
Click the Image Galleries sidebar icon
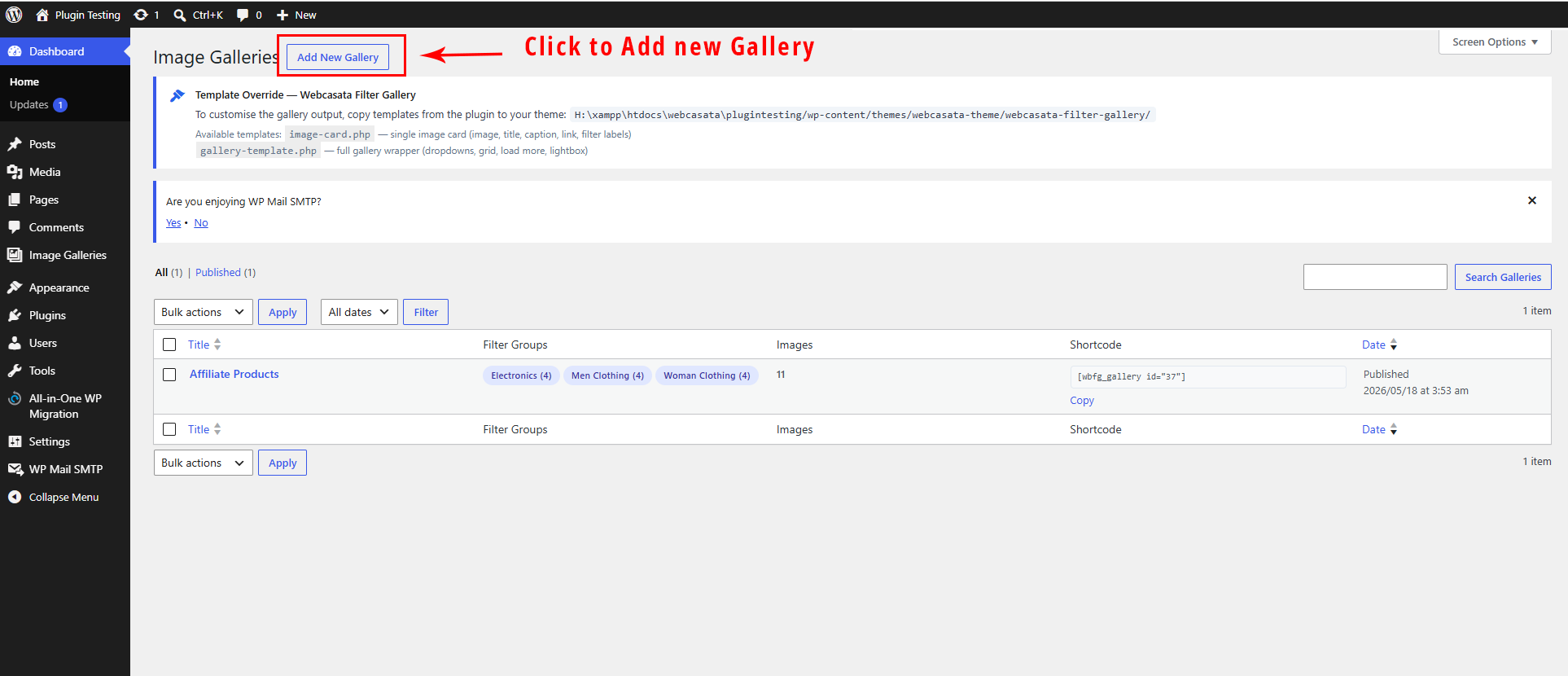(x=15, y=255)
